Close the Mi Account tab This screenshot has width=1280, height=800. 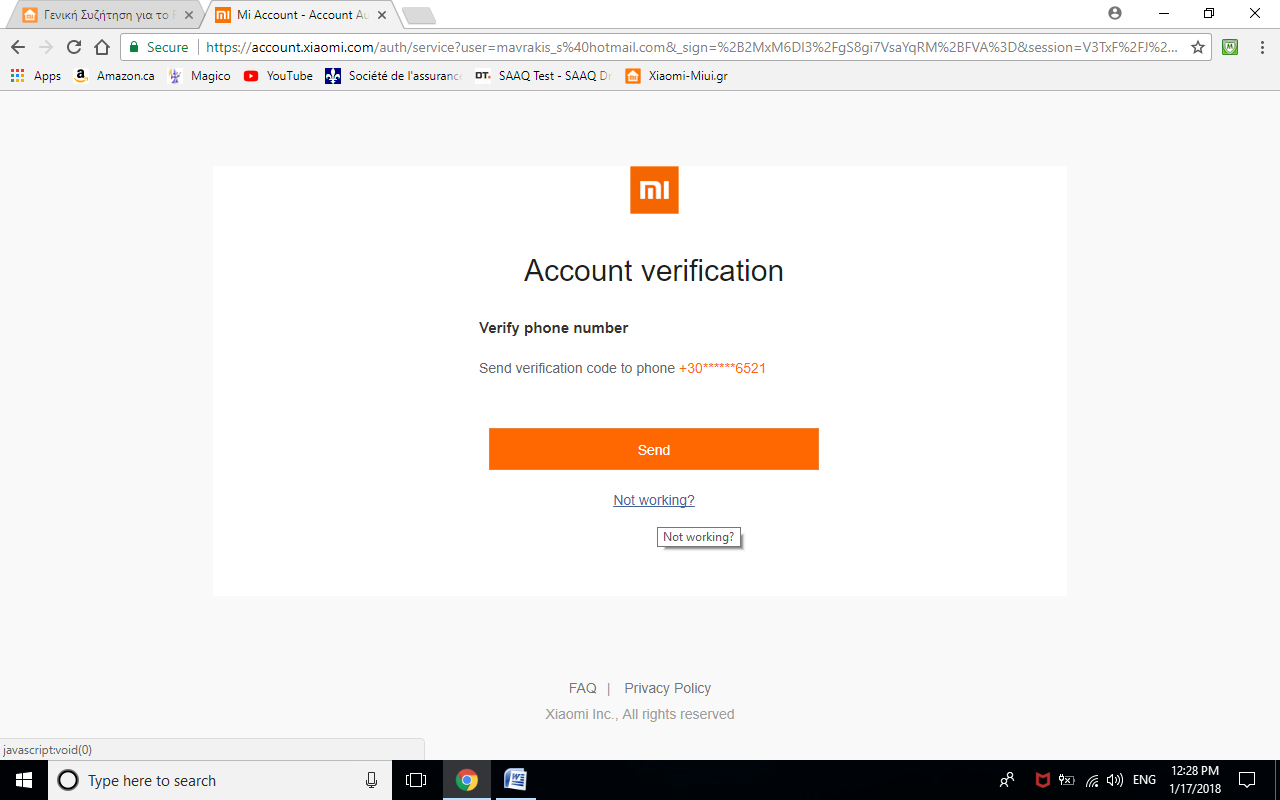pyautogui.click(x=381, y=15)
